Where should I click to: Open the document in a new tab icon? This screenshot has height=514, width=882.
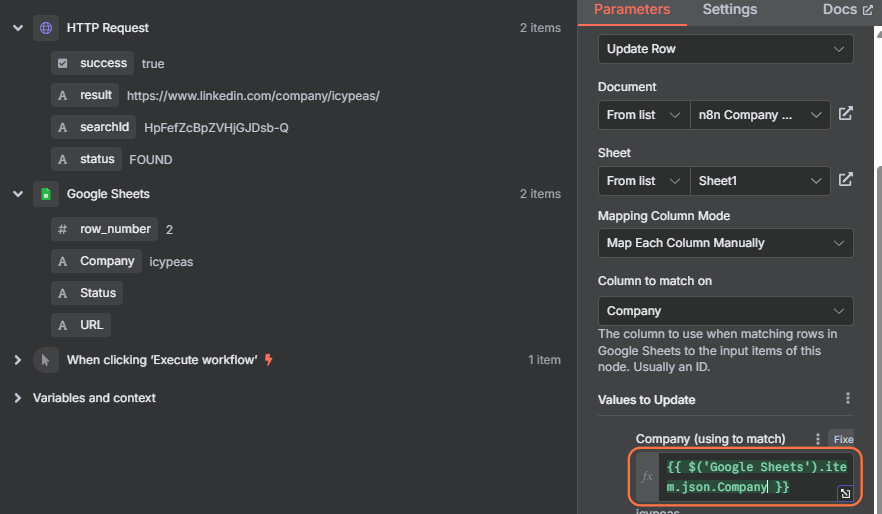(x=845, y=114)
